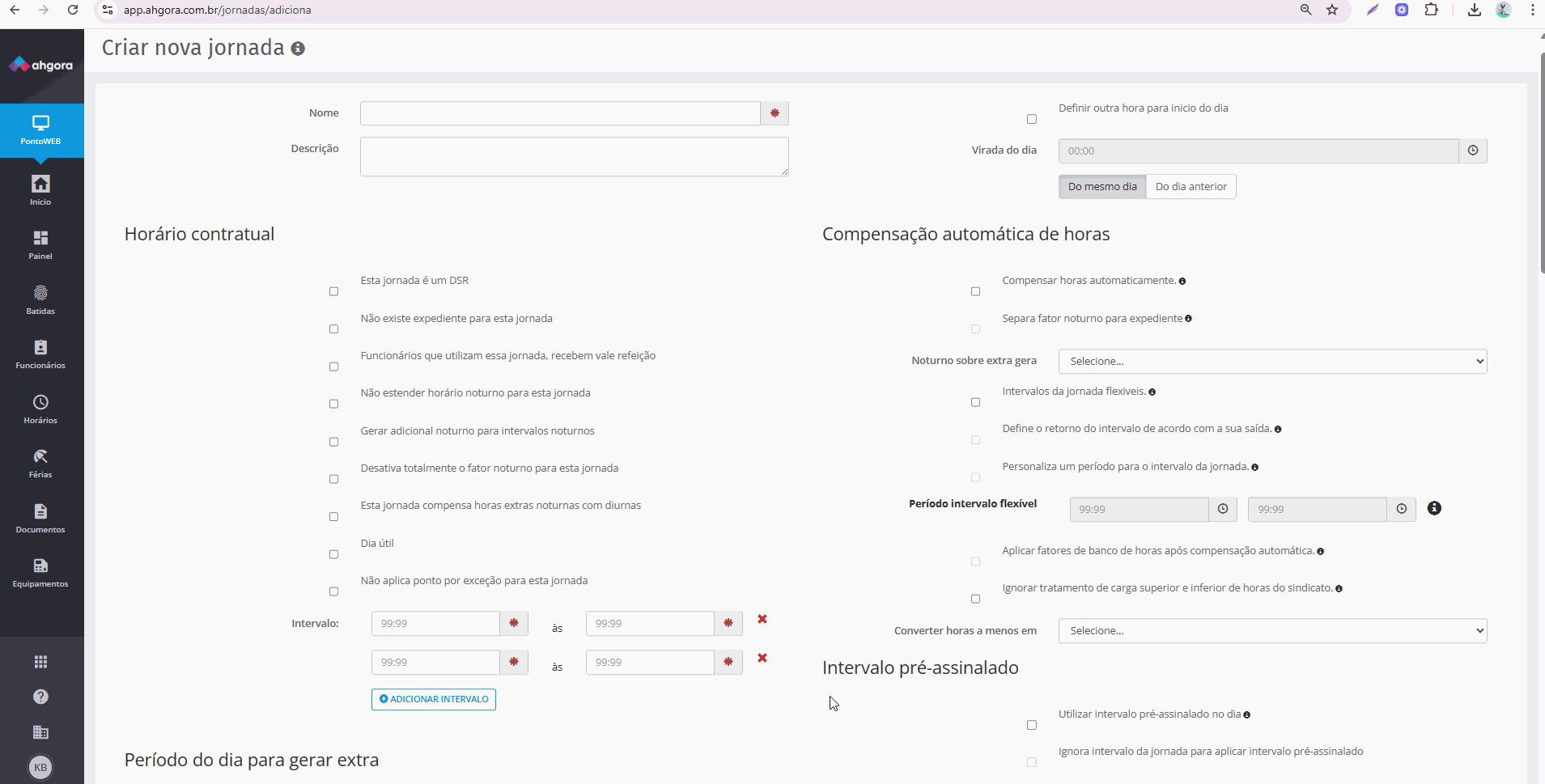The width and height of the screenshot is (1545, 784).
Task: Open the apps grid icon in the sidebar
Action: click(40, 662)
